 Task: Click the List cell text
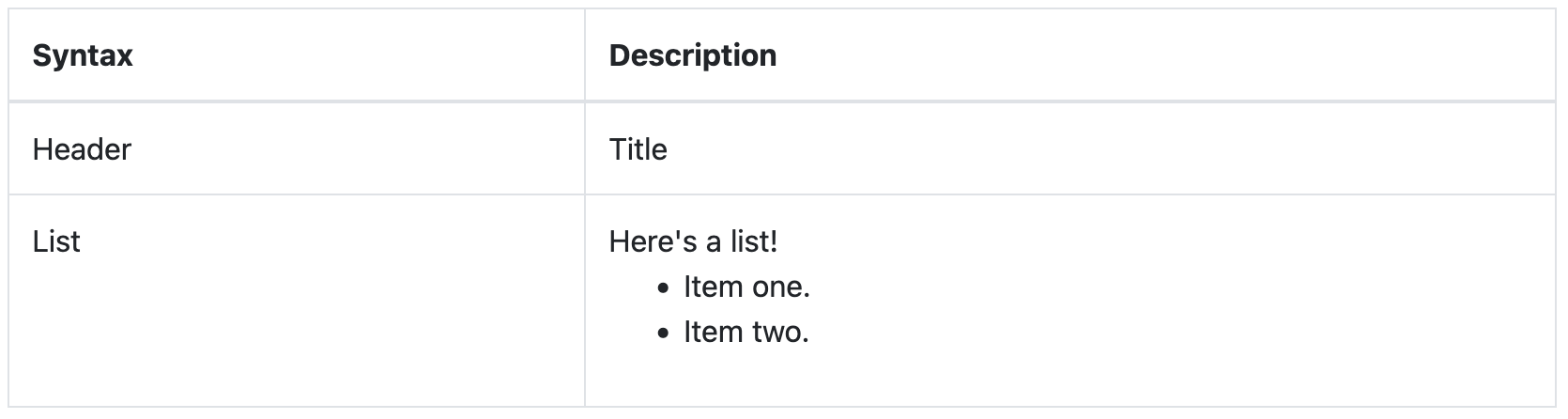coord(56,241)
